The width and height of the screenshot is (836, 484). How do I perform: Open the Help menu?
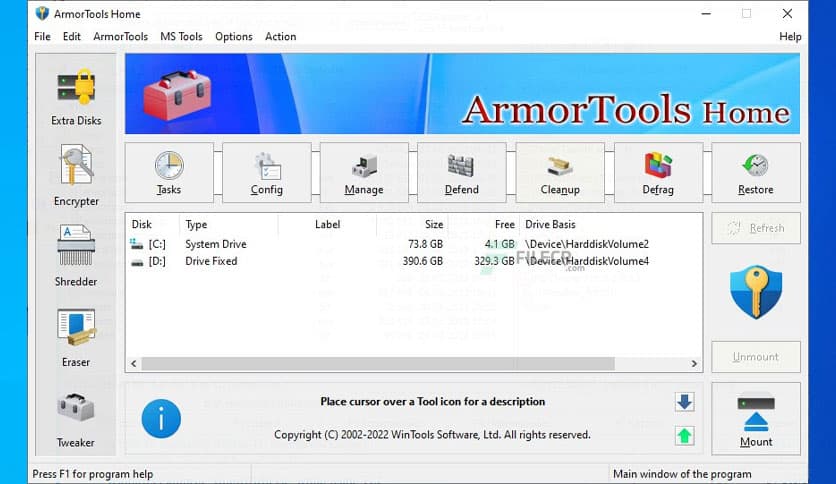point(790,36)
